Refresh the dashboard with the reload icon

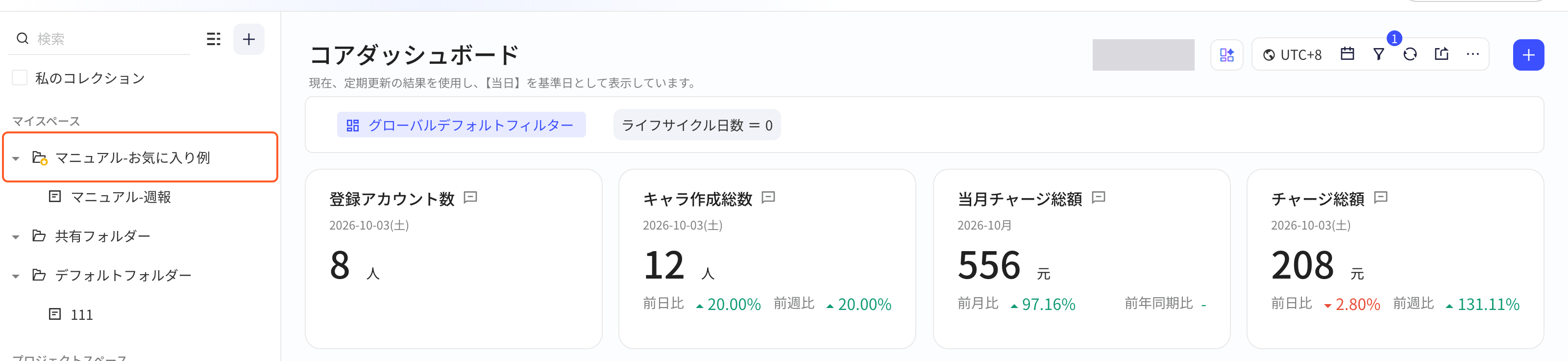[1410, 54]
